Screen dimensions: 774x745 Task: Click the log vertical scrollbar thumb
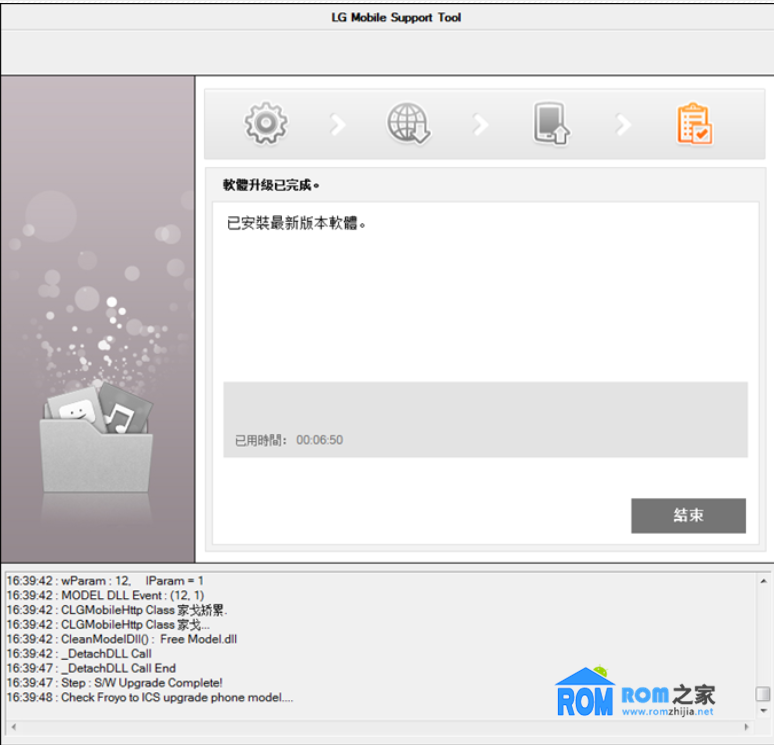pos(763,693)
